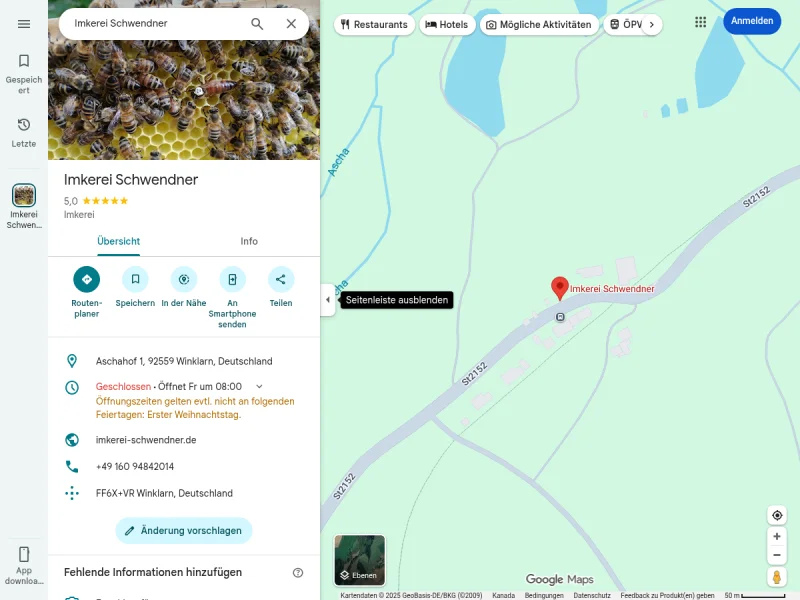Open Google apps grid

[700, 21]
